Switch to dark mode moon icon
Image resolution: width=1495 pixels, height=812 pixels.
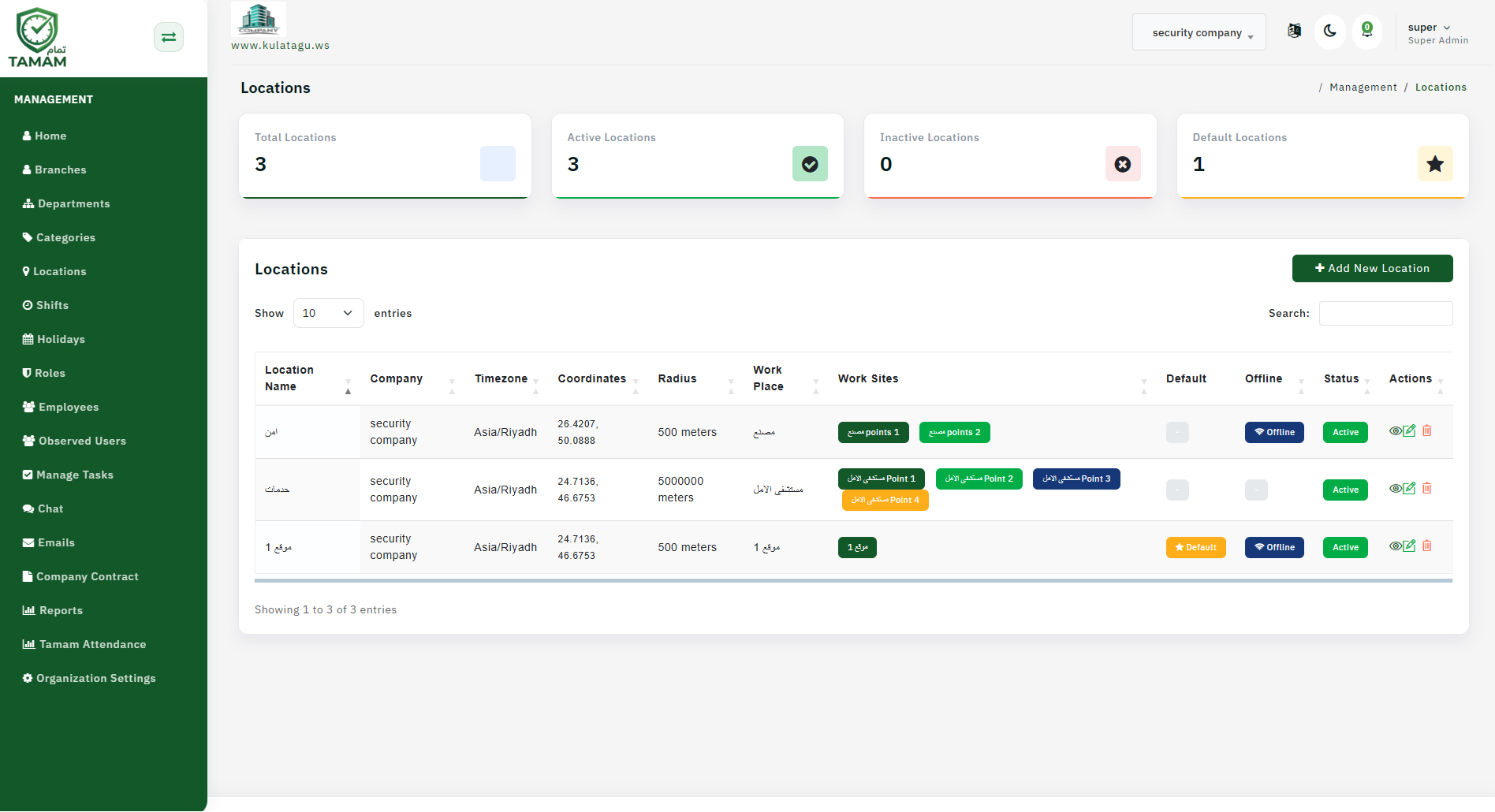(x=1330, y=32)
